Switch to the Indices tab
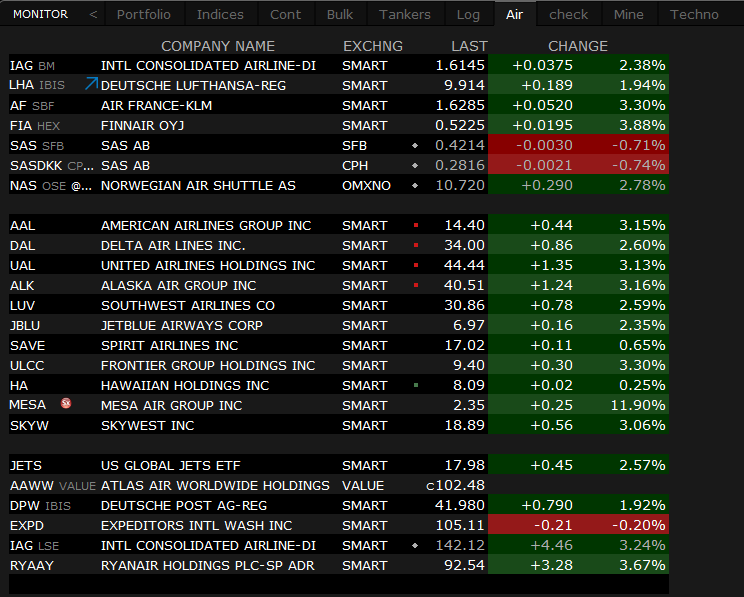 (x=220, y=14)
